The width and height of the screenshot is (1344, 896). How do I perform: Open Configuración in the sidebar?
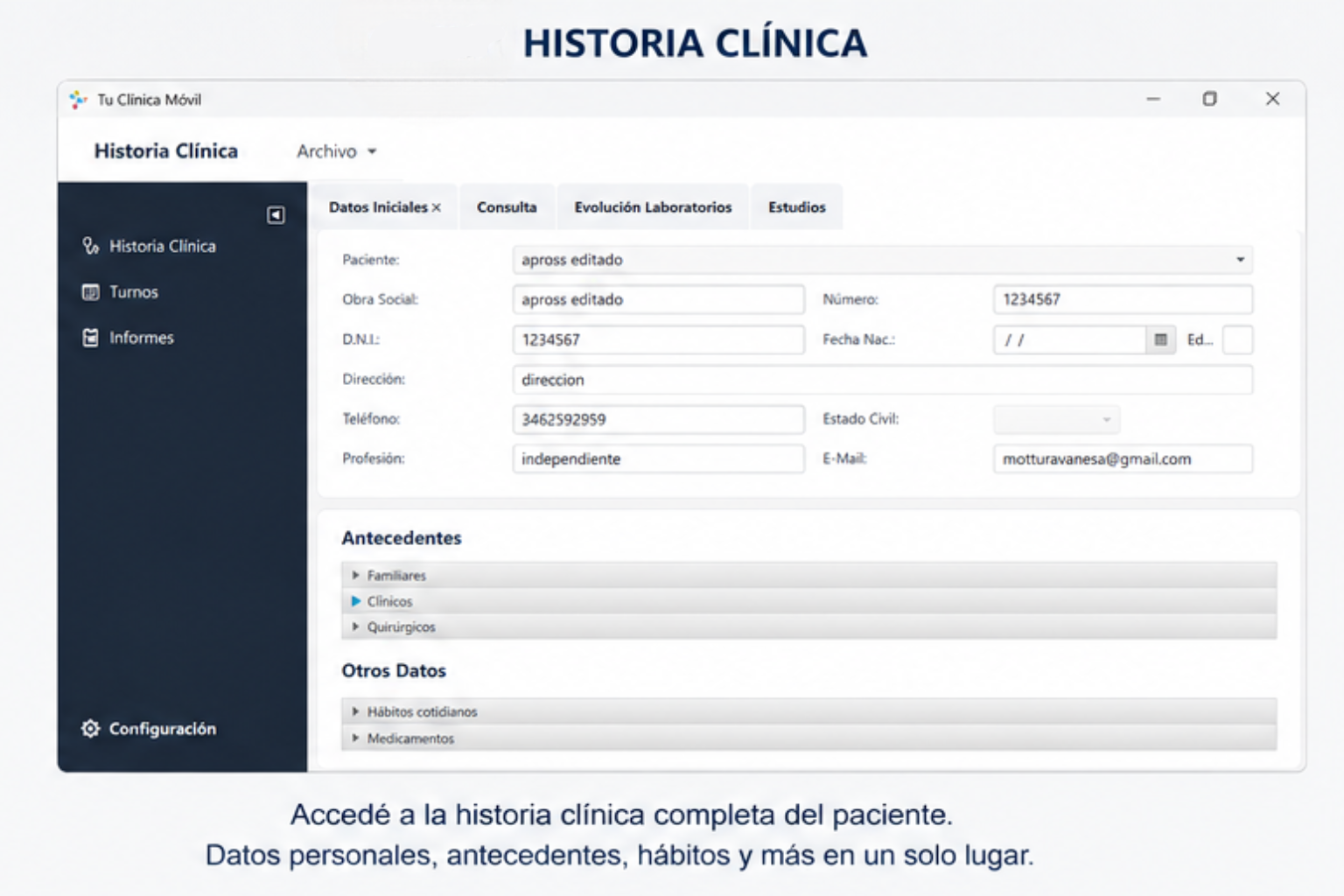coord(162,729)
